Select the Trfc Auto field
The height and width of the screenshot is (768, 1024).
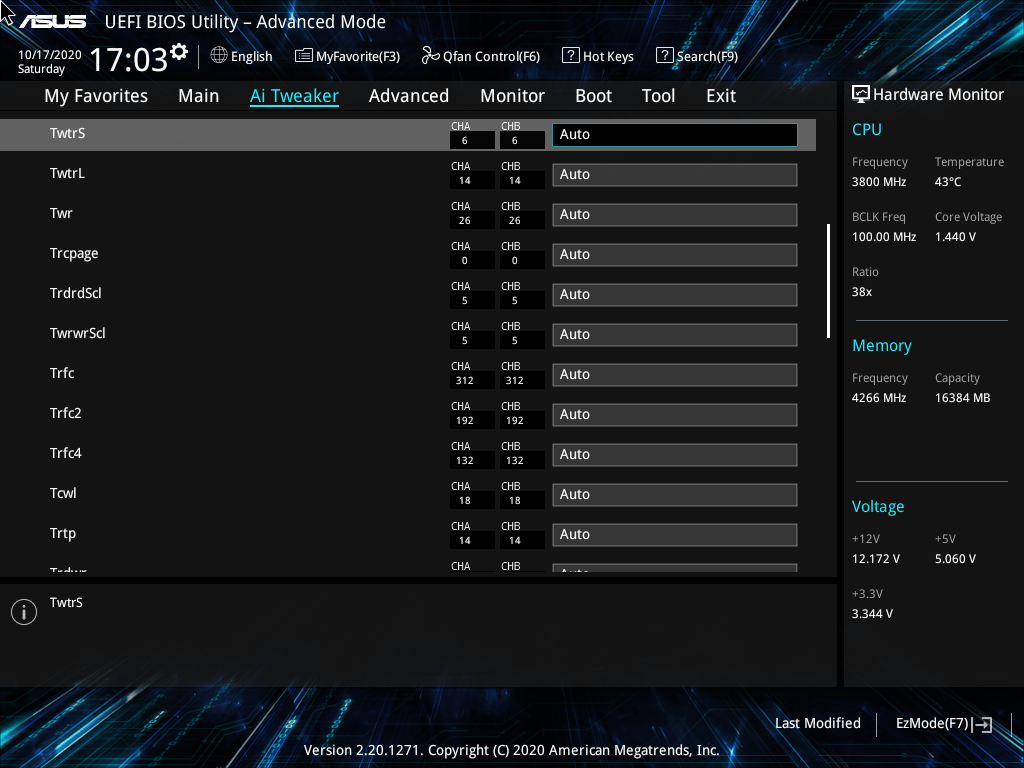tap(675, 375)
